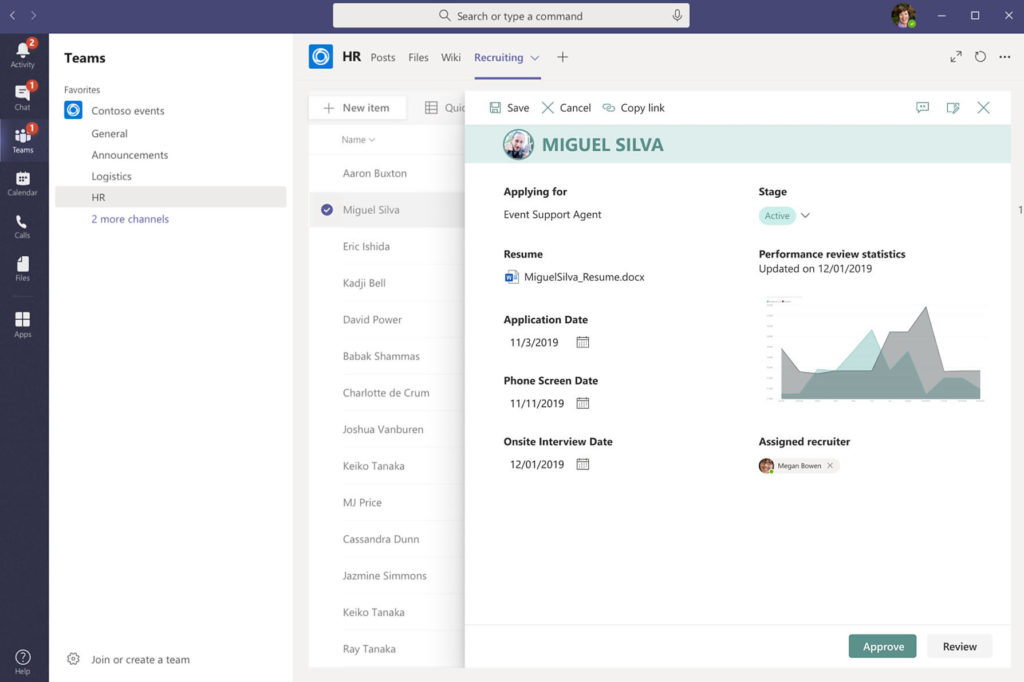This screenshot has height=682, width=1024.
Task: Select the Kadji Bell row
Action: pyautogui.click(x=387, y=283)
